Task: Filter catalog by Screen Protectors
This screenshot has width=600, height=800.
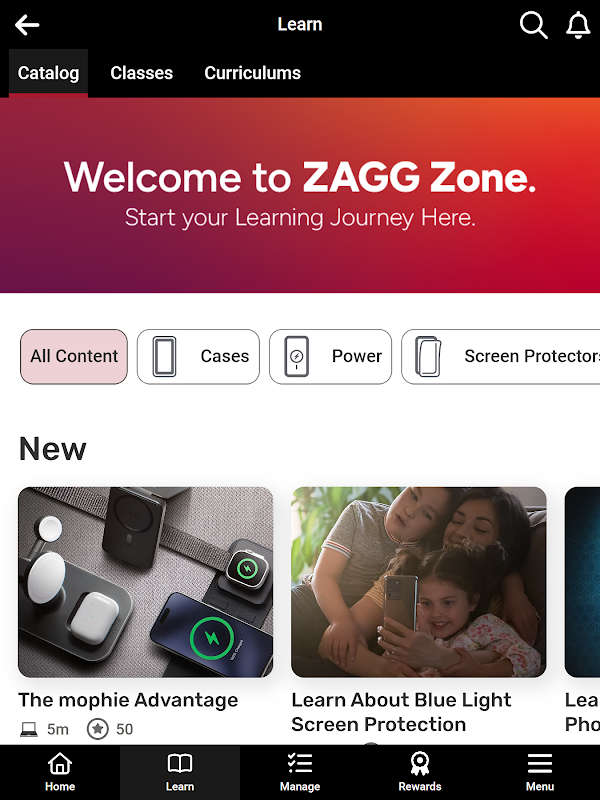Action: click(x=501, y=356)
